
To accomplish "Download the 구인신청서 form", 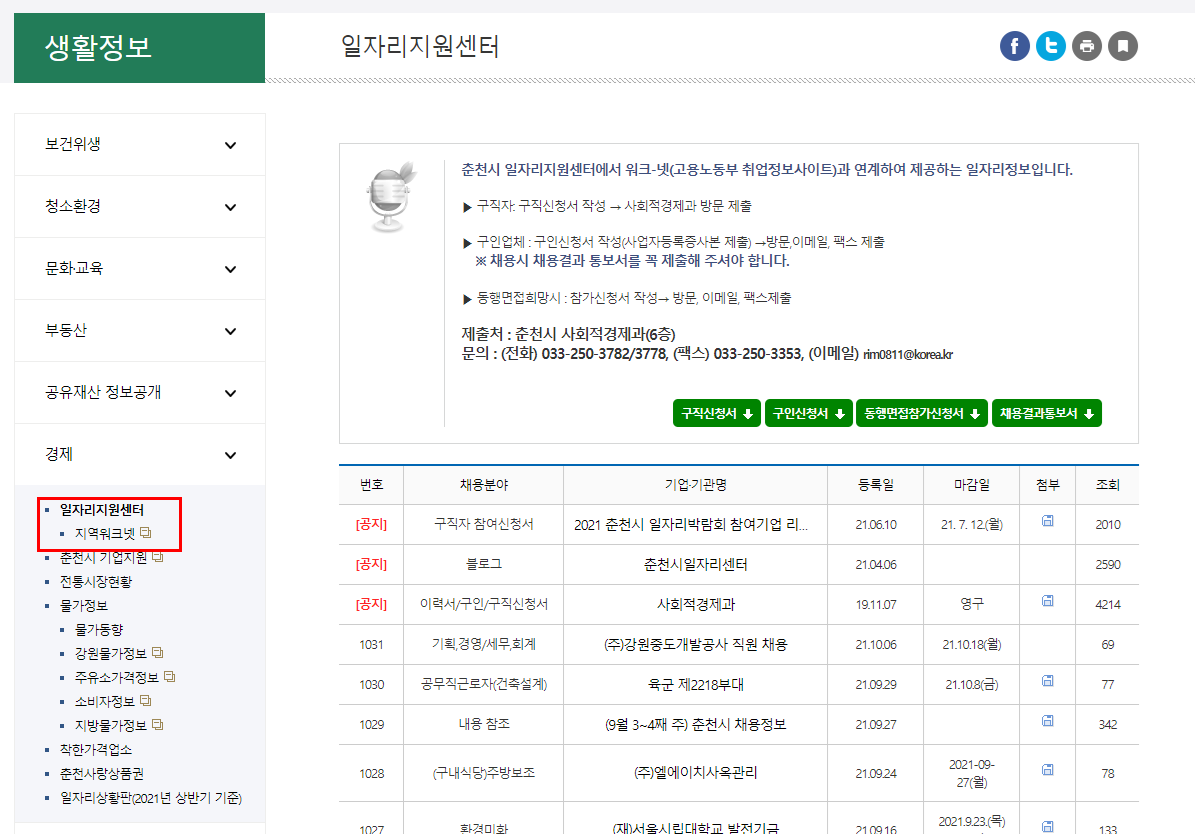I will (809, 413).
